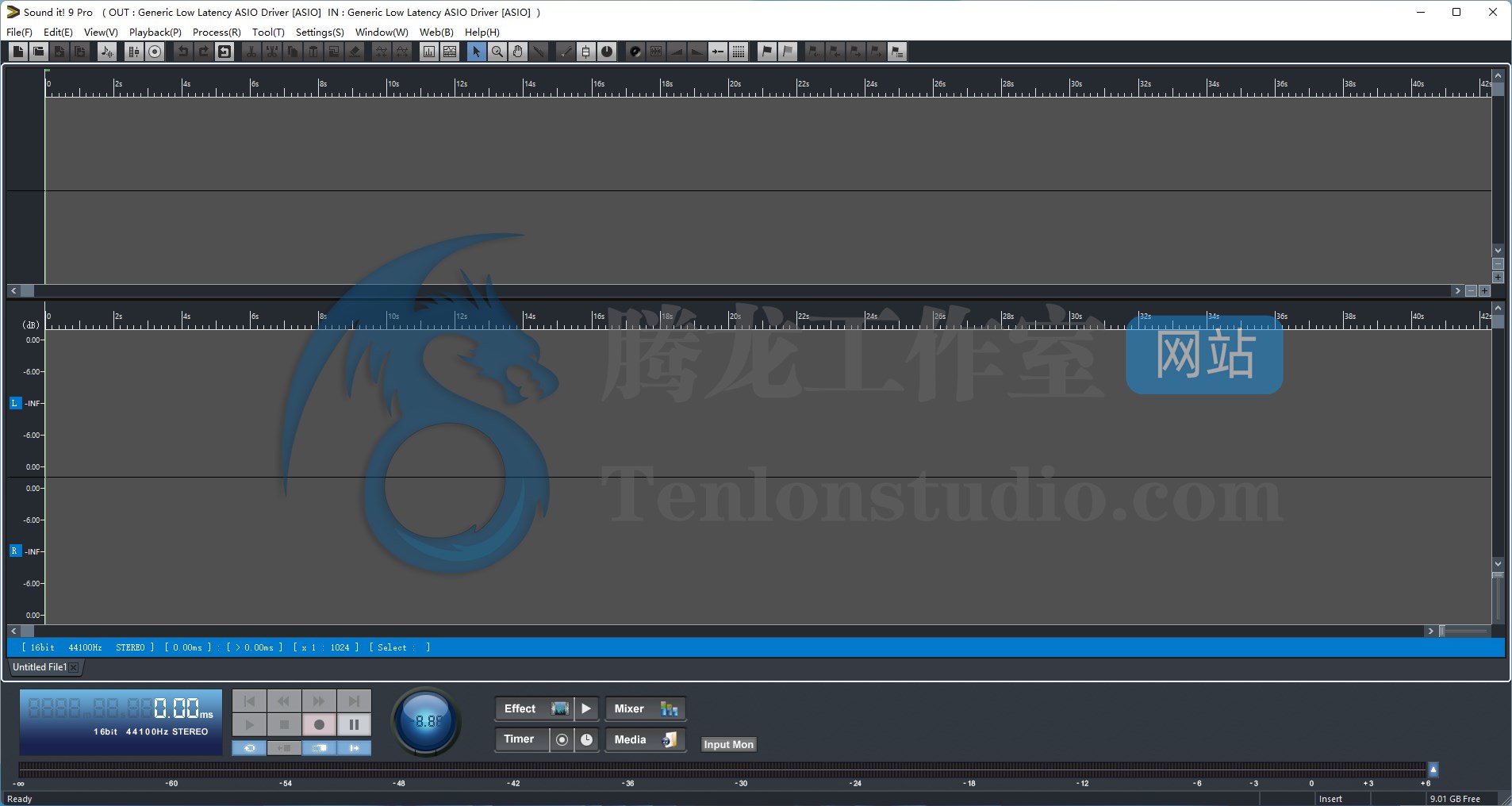Open the Edit menu
Image resolution: width=1512 pixels, height=806 pixels.
point(58,32)
